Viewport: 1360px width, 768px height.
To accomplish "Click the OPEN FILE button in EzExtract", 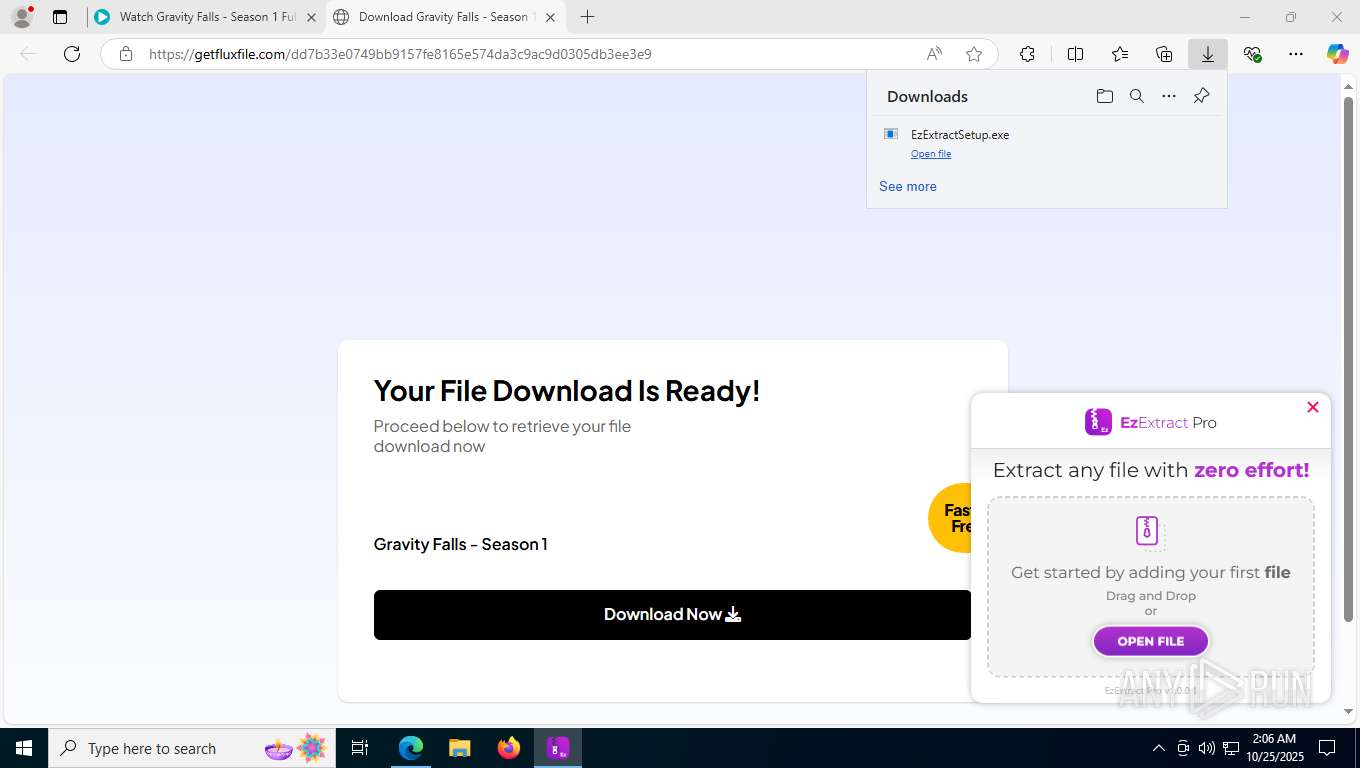I will 1151,641.
